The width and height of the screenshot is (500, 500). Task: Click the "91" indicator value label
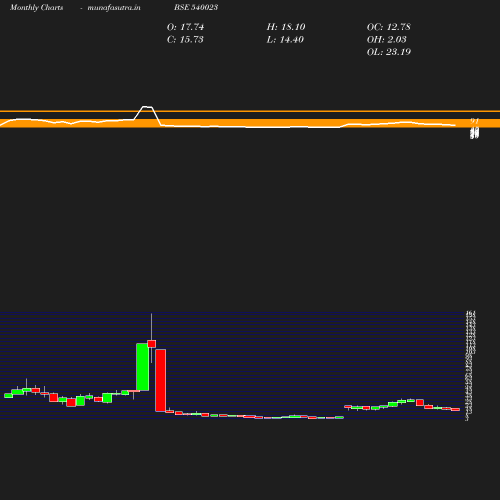pyautogui.click(x=474, y=121)
